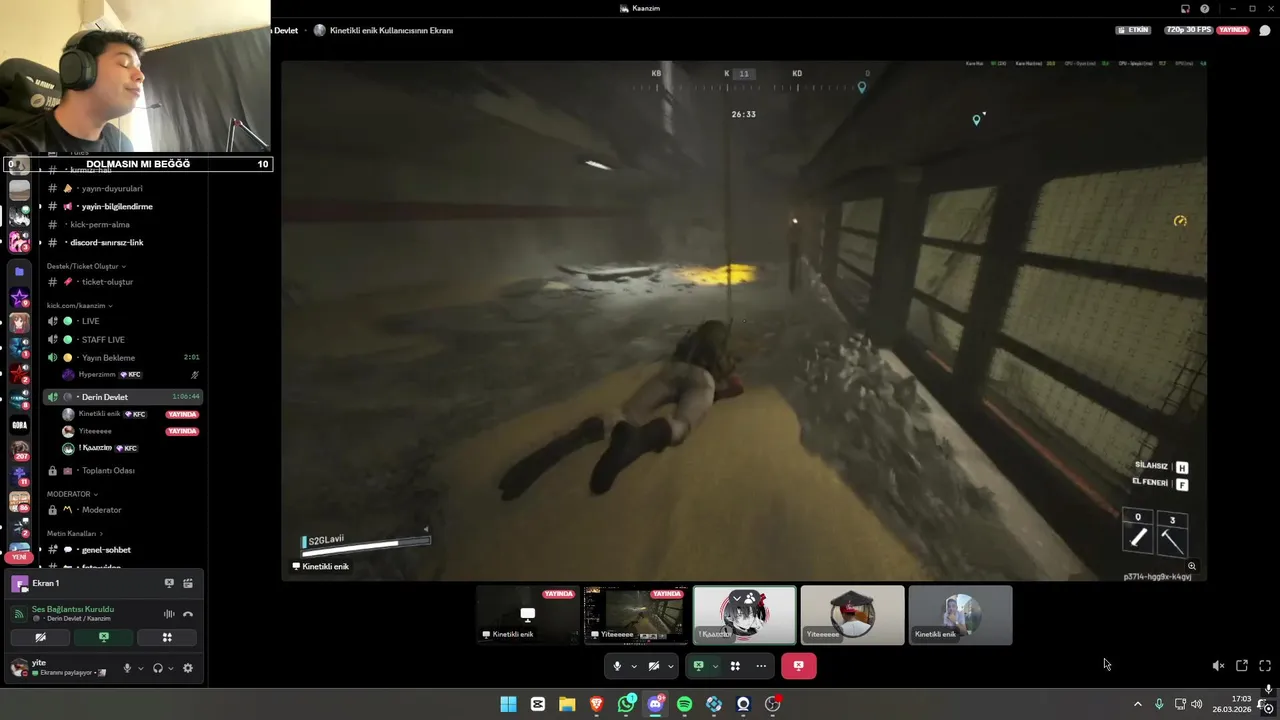Open output device dropdown next to headphones

click(x=171, y=668)
